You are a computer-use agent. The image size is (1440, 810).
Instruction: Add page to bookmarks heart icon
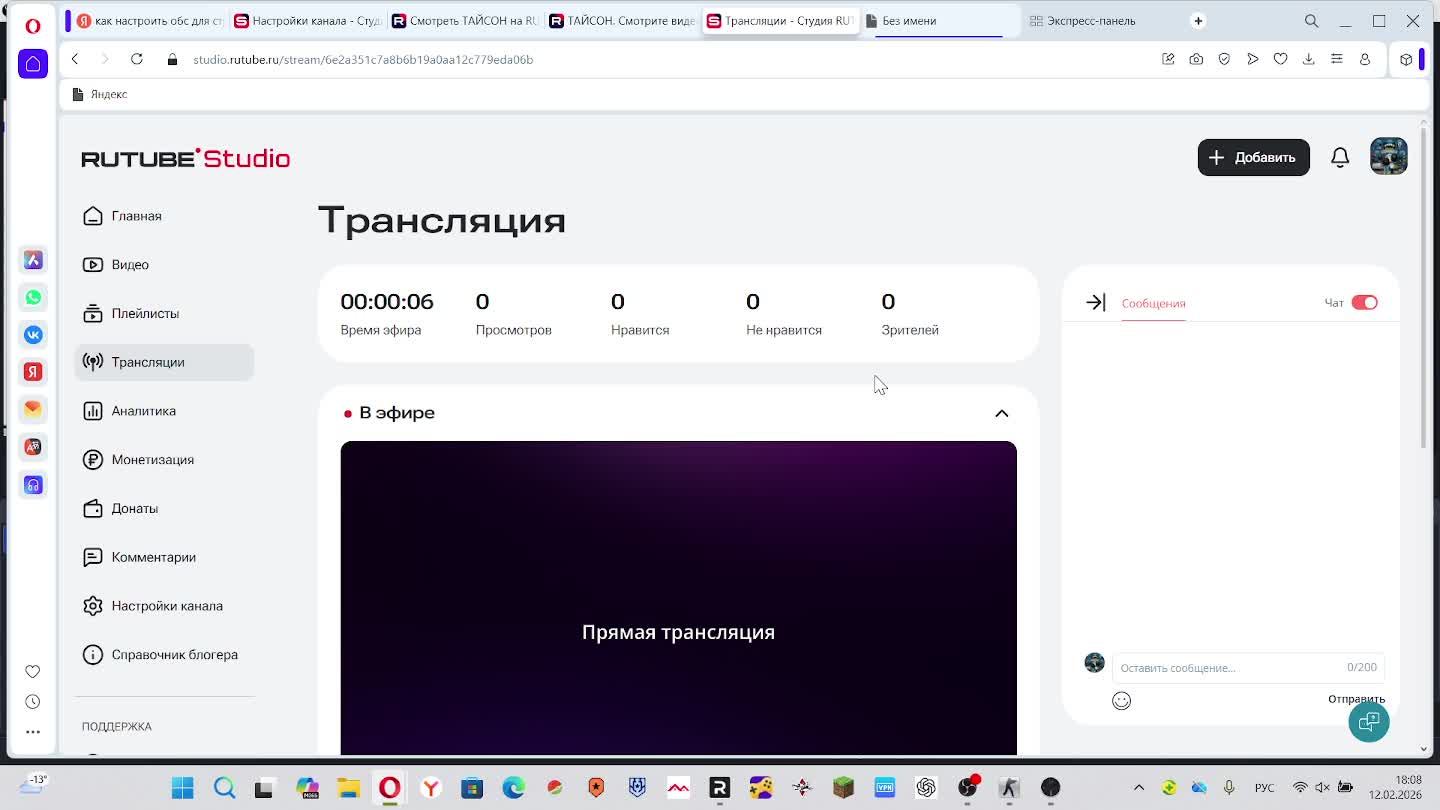1280,59
